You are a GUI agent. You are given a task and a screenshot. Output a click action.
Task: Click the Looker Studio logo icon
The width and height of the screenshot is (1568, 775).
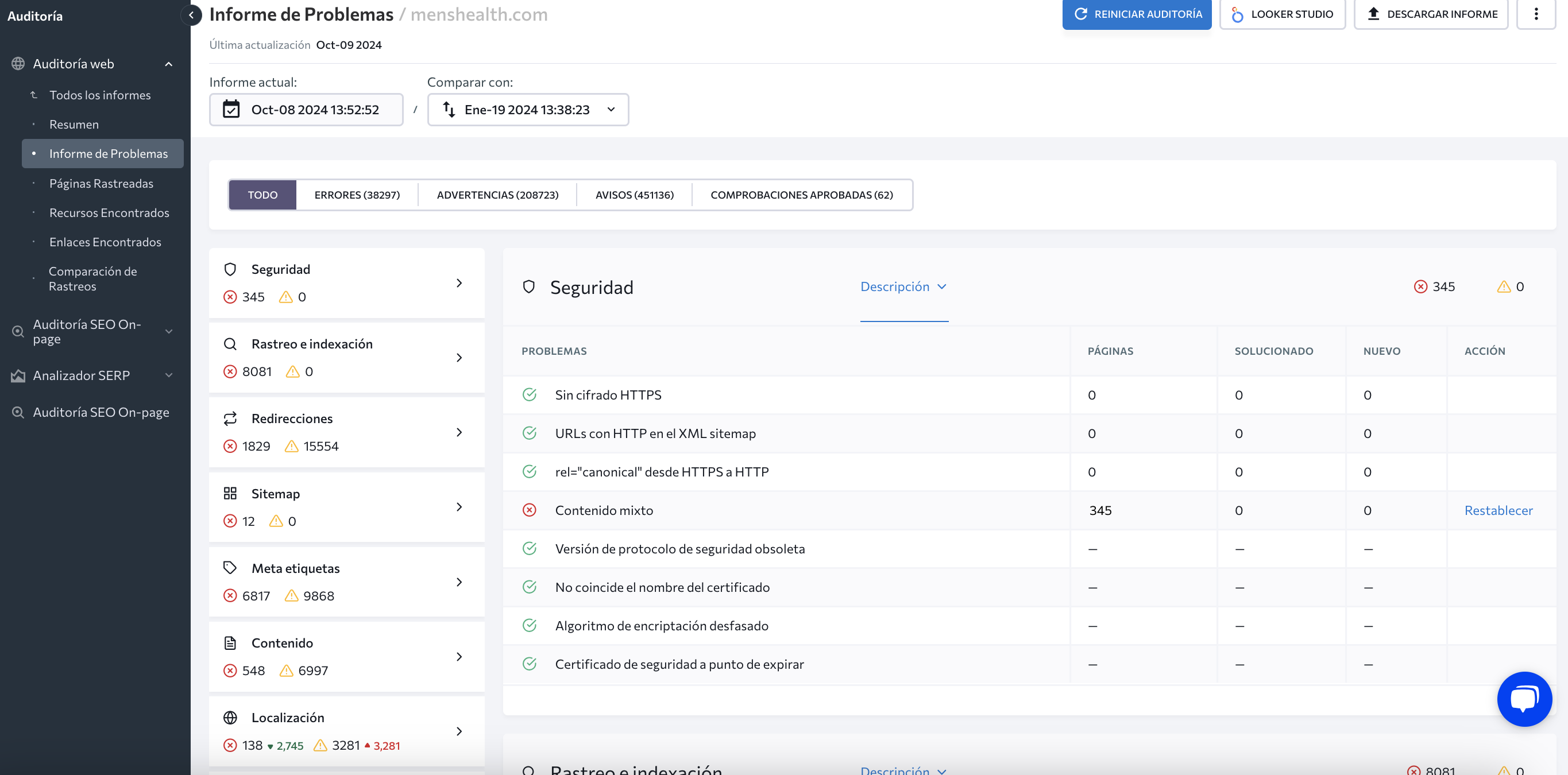(x=1237, y=14)
